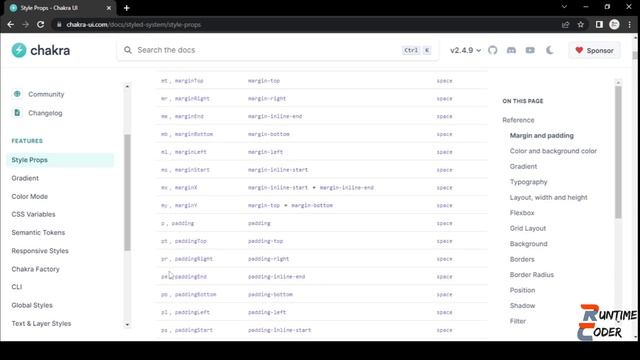Bookmark this page with star icon

pos(580,24)
